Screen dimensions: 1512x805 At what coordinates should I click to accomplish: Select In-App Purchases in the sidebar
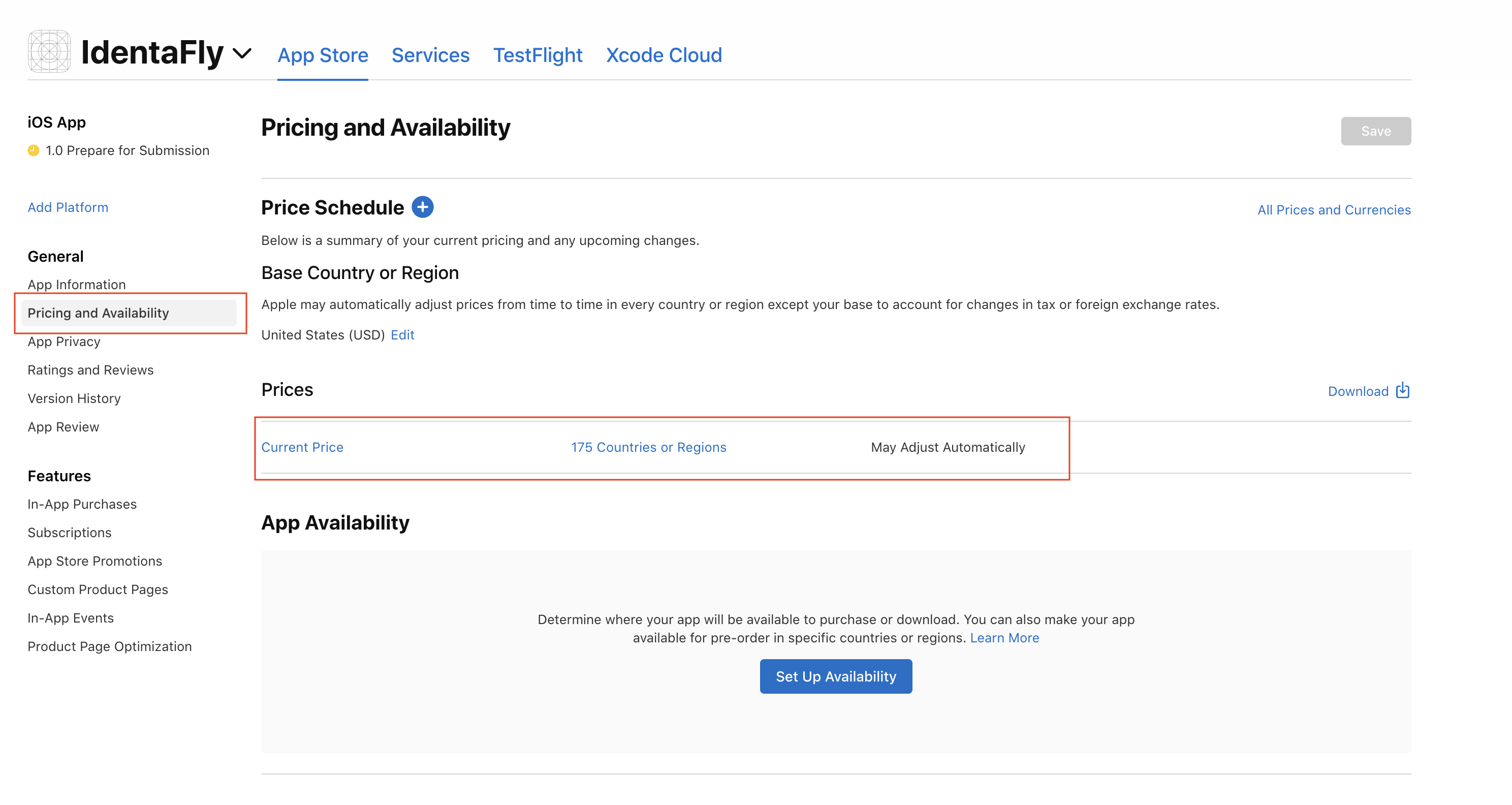[x=82, y=504]
